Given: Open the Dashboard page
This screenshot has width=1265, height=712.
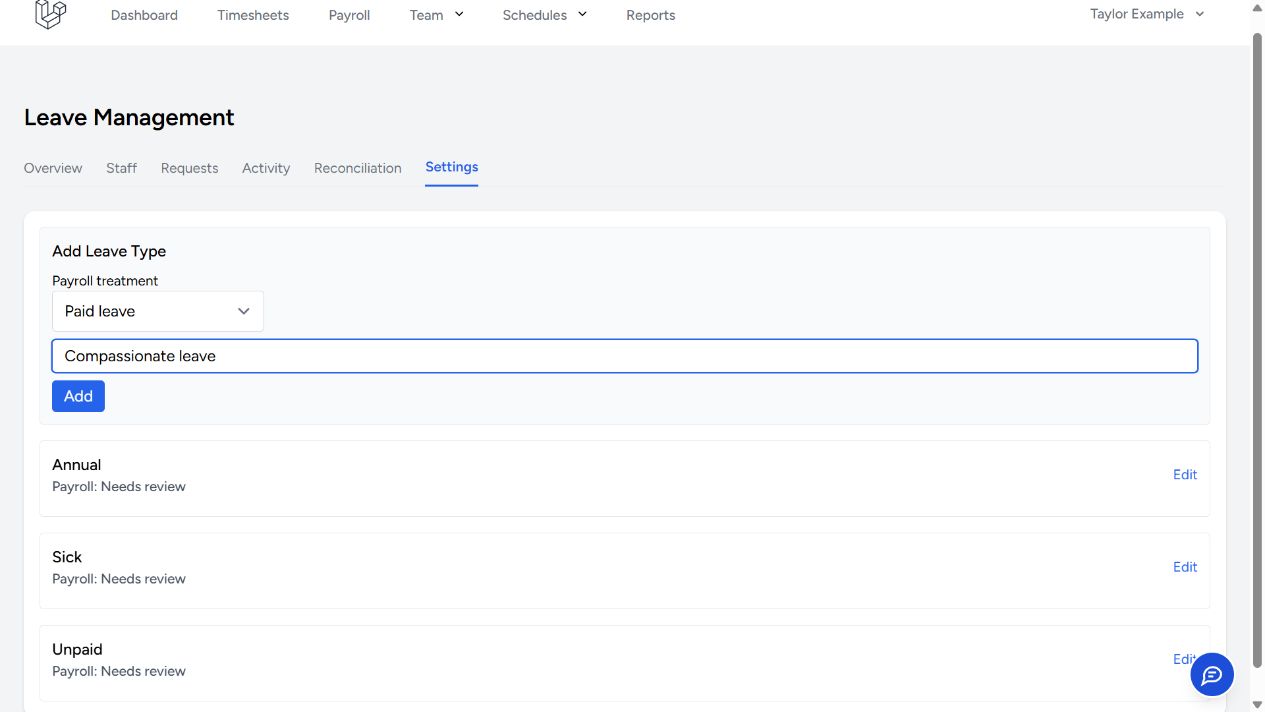Looking at the screenshot, I should [x=144, y=15].
